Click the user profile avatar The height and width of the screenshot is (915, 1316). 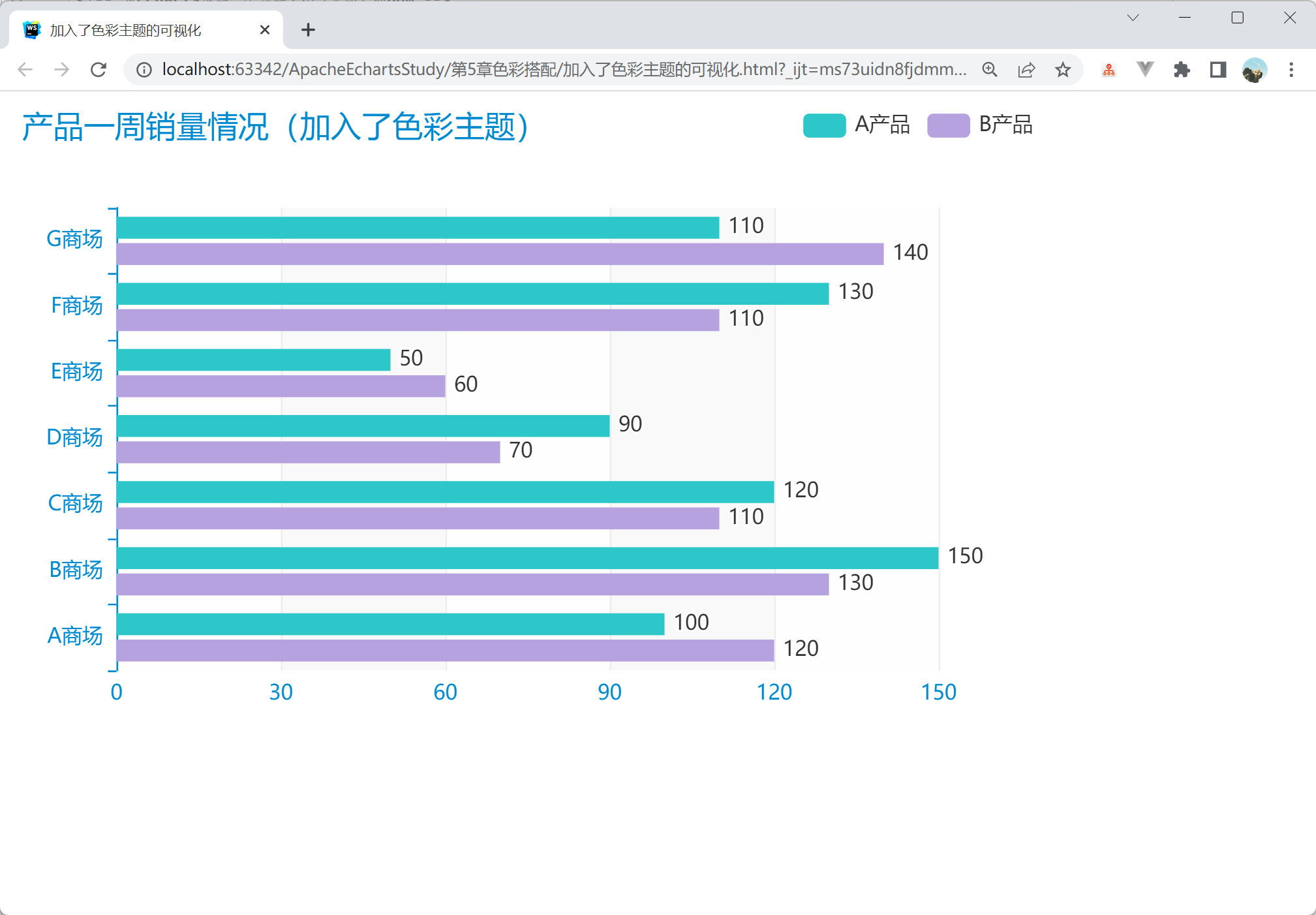[x=1254, y=70]
